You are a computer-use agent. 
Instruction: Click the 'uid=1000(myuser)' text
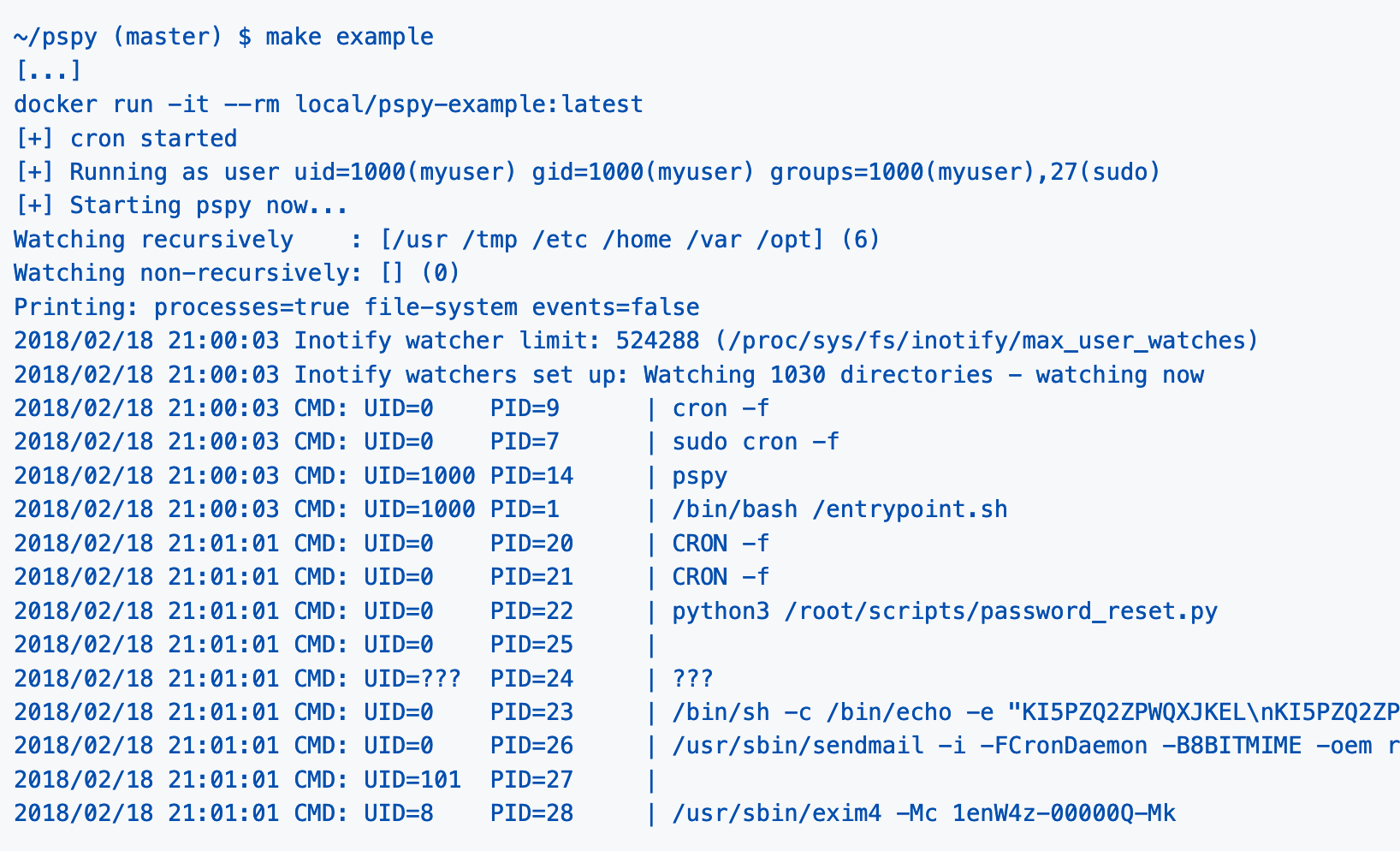[x=406, y=172]
